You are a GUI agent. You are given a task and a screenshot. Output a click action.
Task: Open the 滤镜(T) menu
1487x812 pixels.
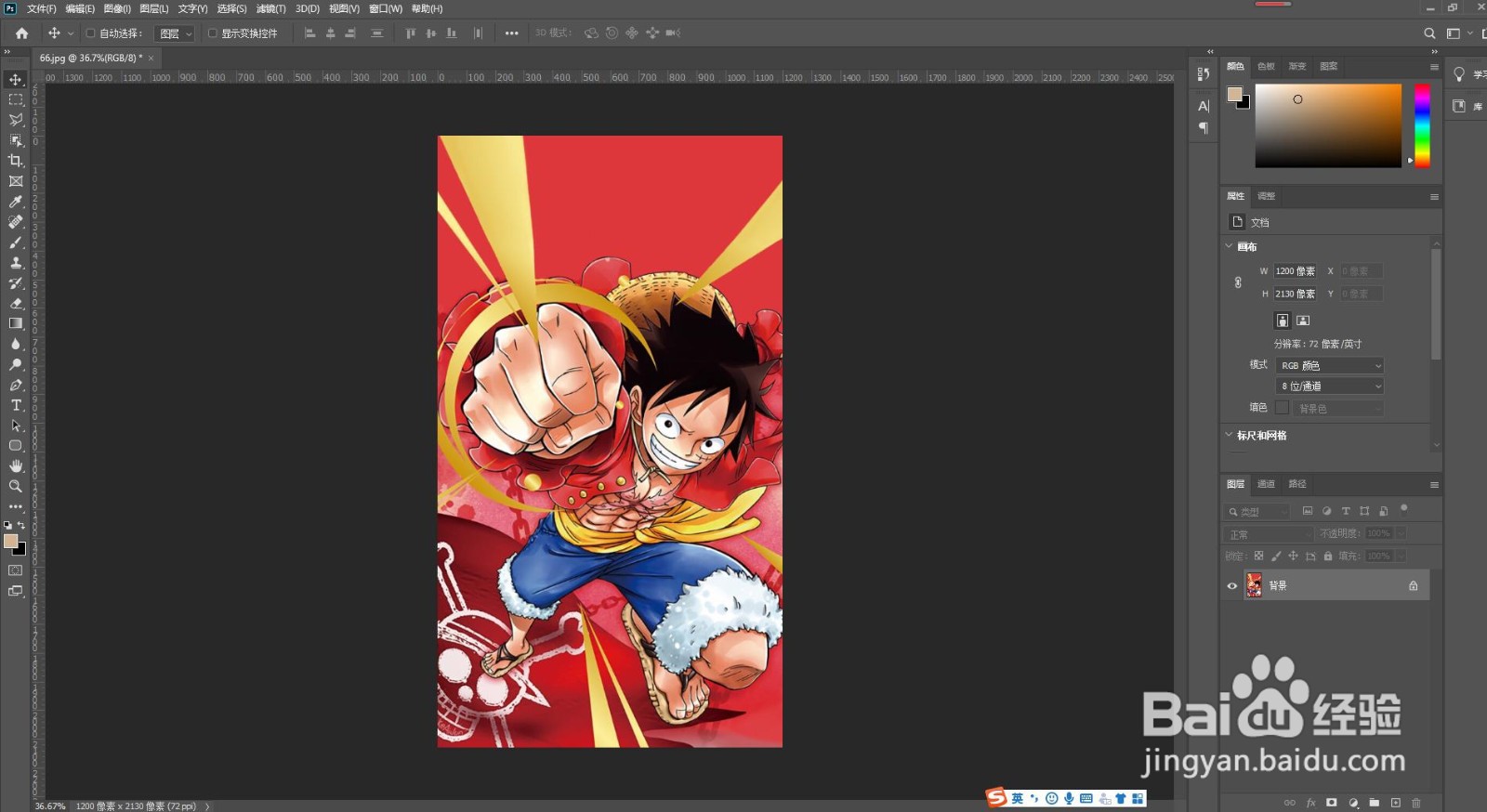270,8
